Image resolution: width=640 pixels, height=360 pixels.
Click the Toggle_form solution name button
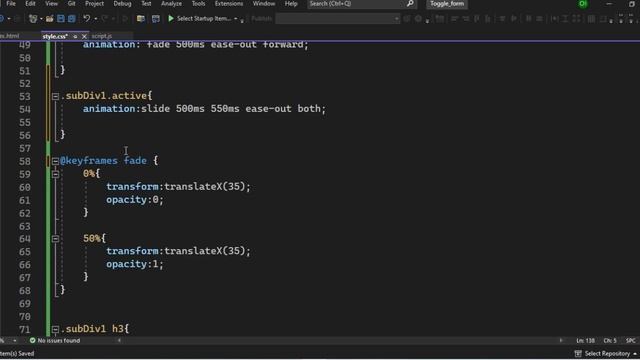click(x=447, y=4)
